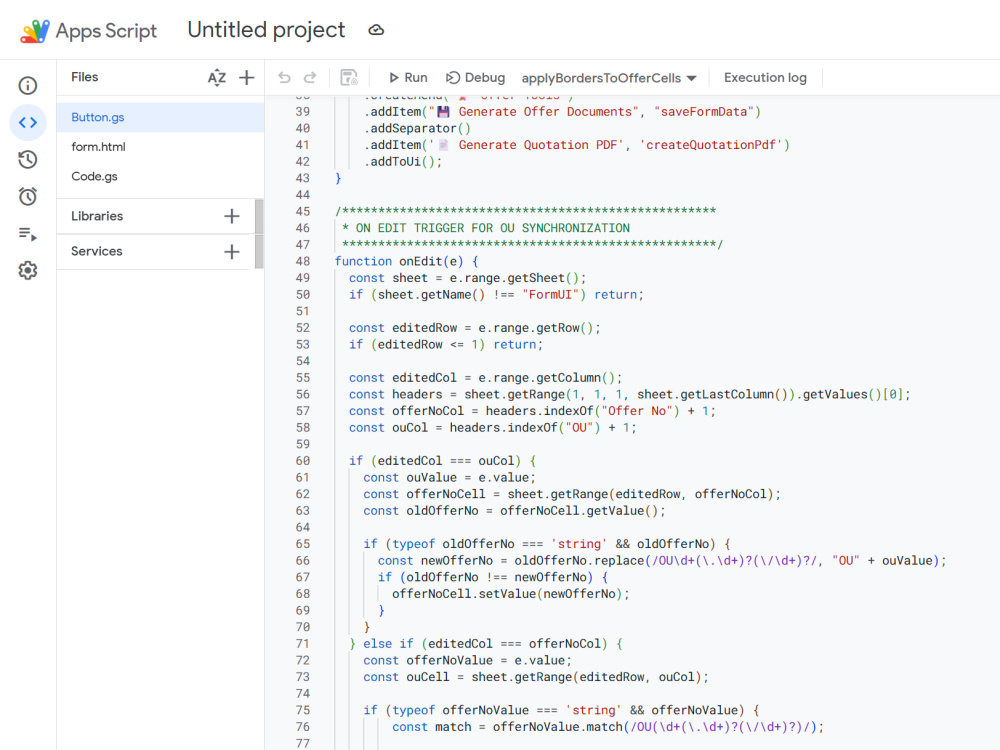Open Project History clock icon
Viewport: 1000px width, 750px height.
point(27,159)
